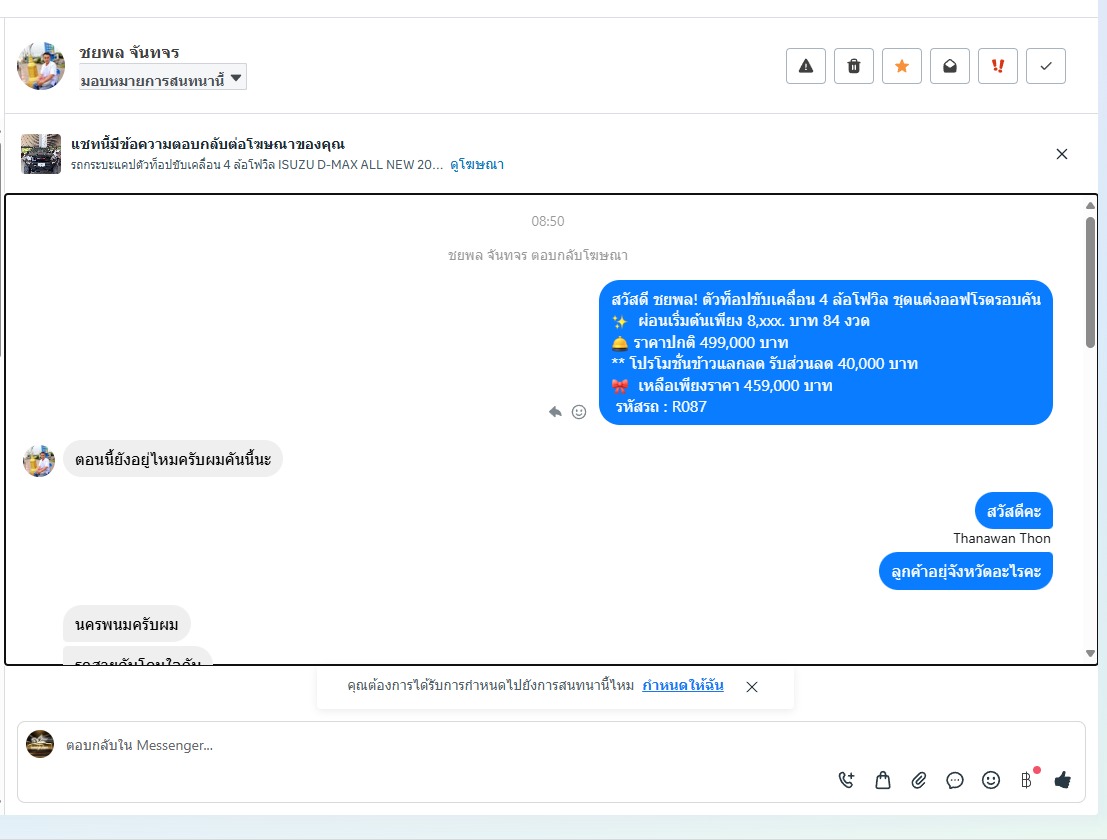Open the shopping bag icon
1107x840 pixels.
point(882,780)
